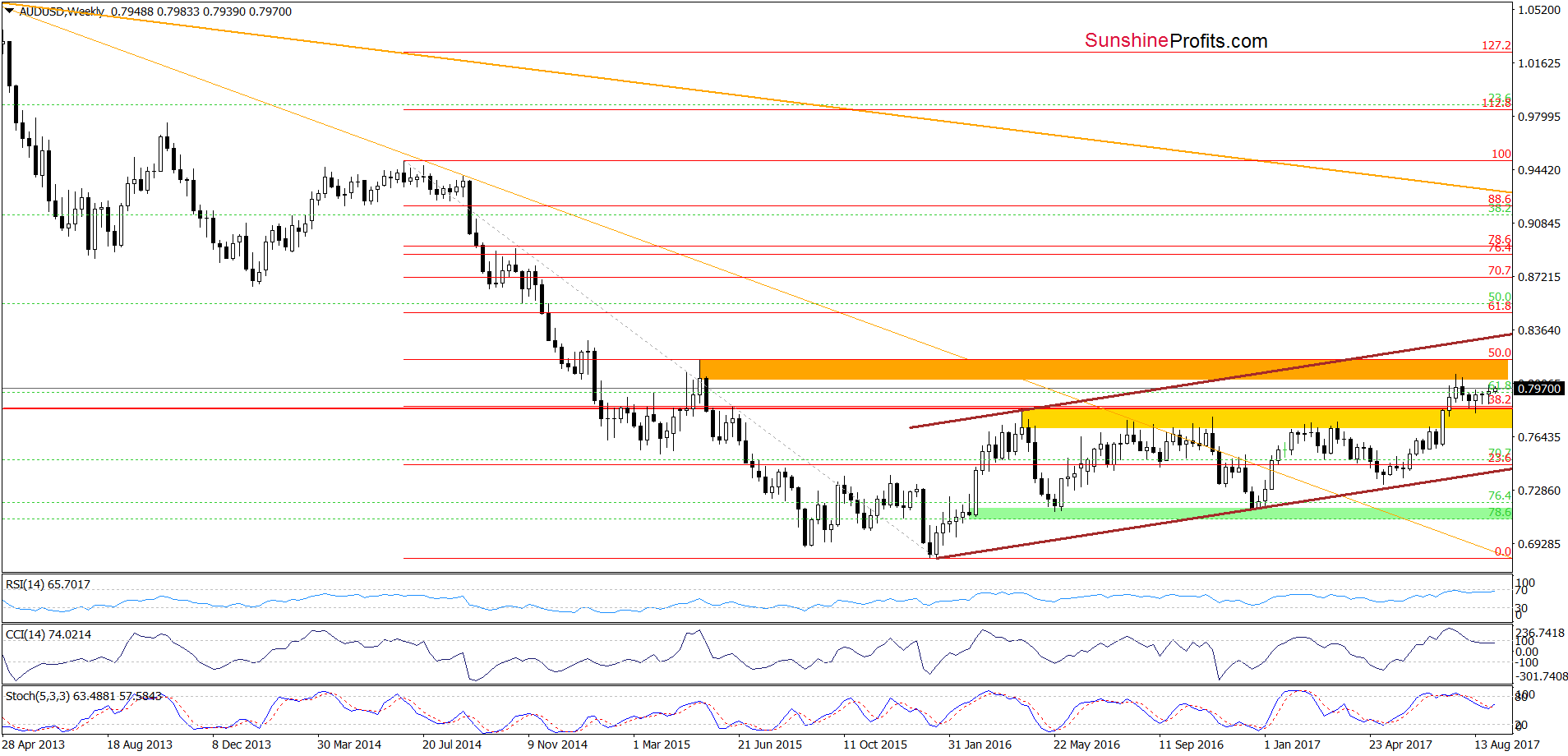This screenshot has height=756, width=1568.
Task: Select the current price label 0.79700
Action: [x=1538, y=389]
